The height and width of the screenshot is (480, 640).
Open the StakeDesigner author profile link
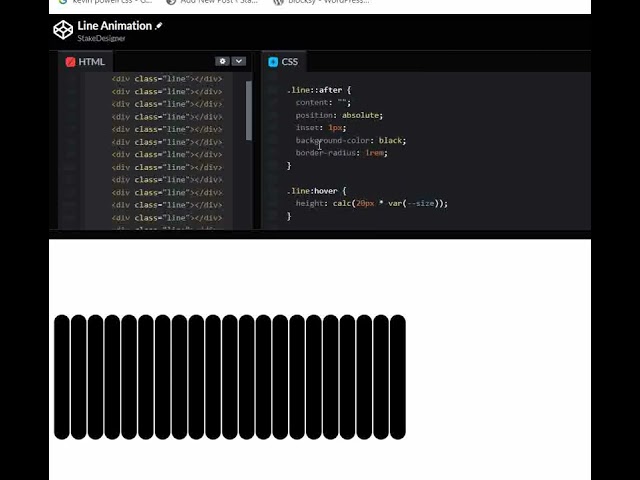[x=101, y=38]
